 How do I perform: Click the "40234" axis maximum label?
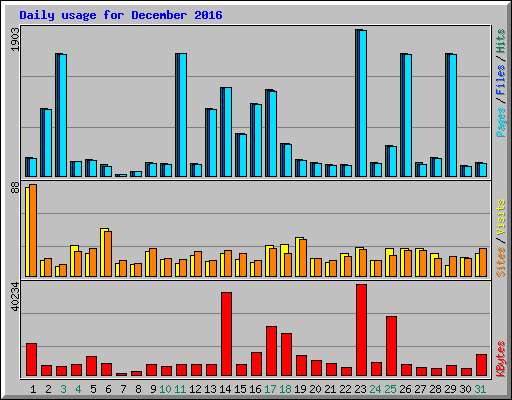pos(15,297)
